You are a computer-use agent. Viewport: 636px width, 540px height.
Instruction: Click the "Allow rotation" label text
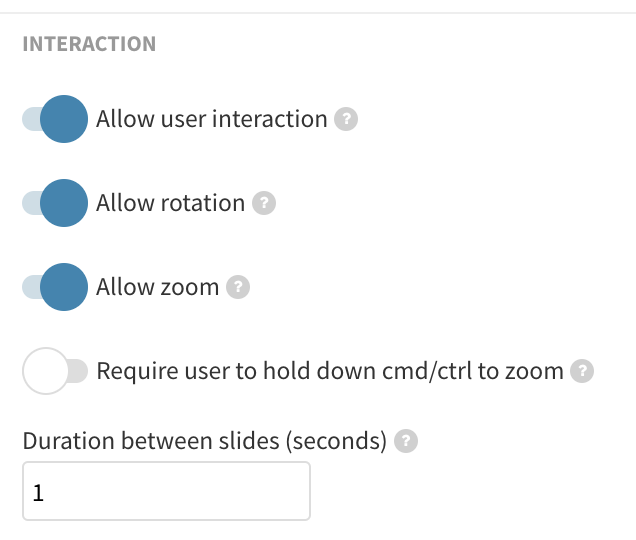(170, 204)
